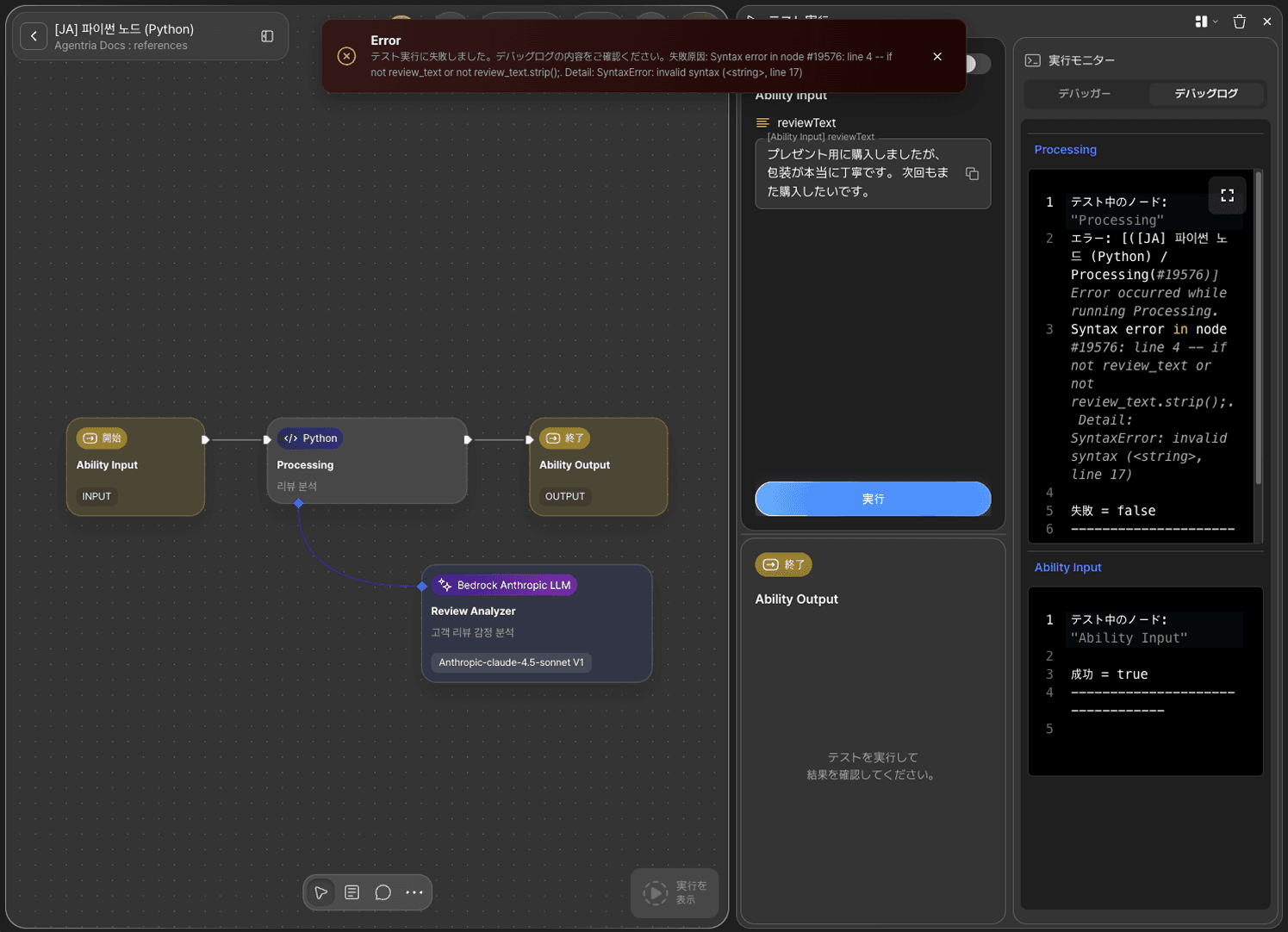
Task: Click the diamond connector under Processing node
Action: [x=298, y=504]
